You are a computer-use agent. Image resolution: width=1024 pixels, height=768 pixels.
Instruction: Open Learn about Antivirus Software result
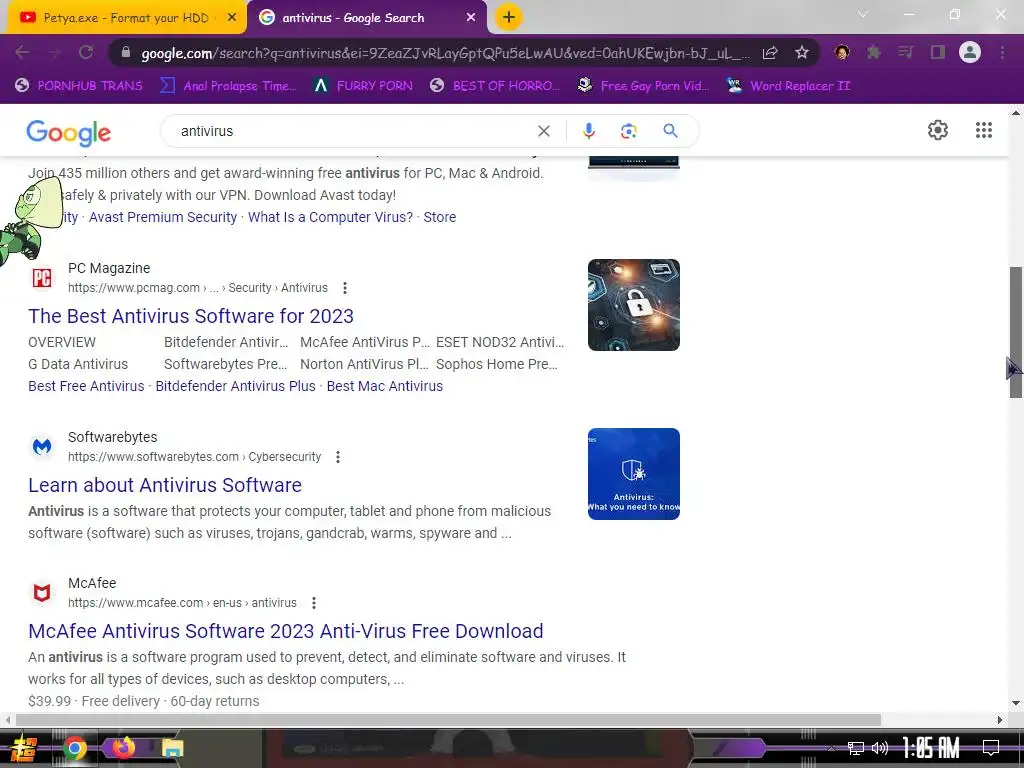tap(165, 485)
